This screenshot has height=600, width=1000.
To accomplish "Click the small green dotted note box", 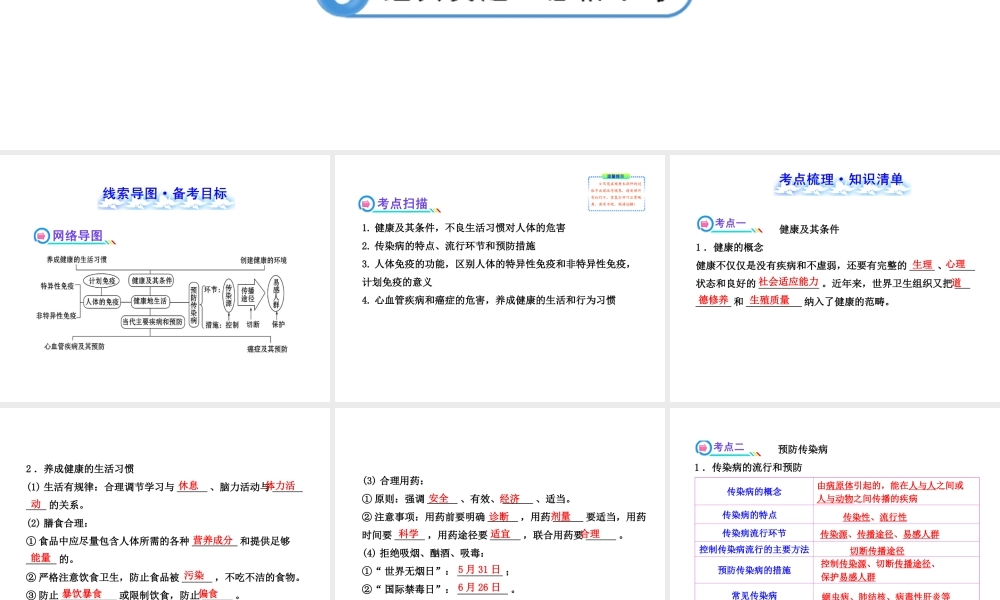I will click(x=616, y=193).
